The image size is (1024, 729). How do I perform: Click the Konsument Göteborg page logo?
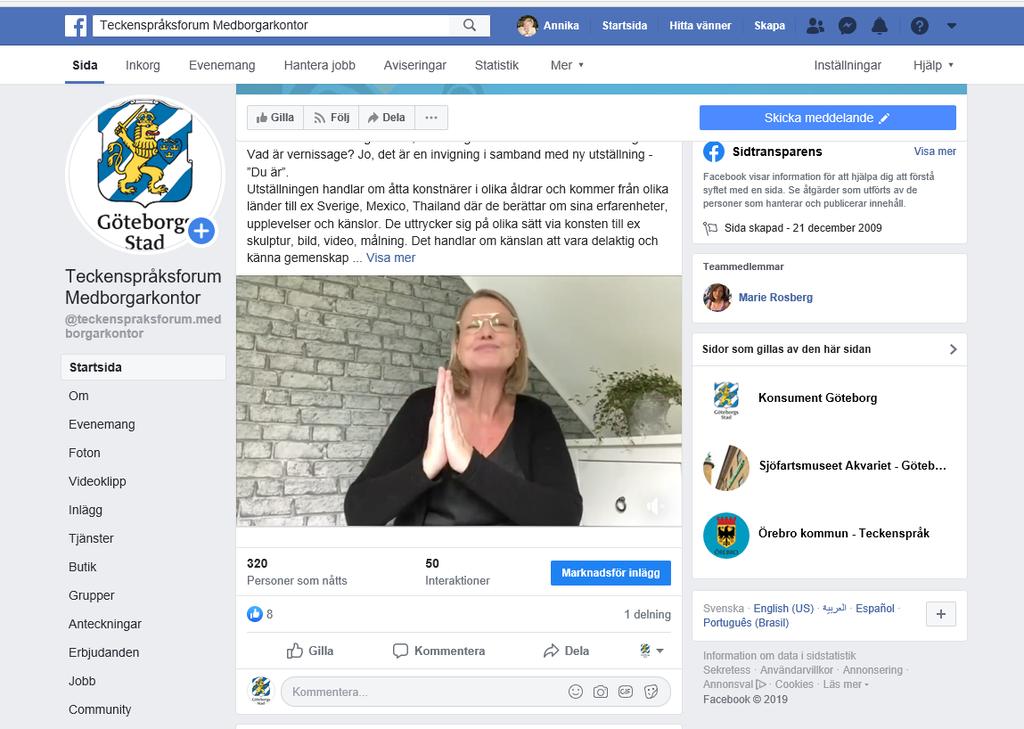pos(726,398)
